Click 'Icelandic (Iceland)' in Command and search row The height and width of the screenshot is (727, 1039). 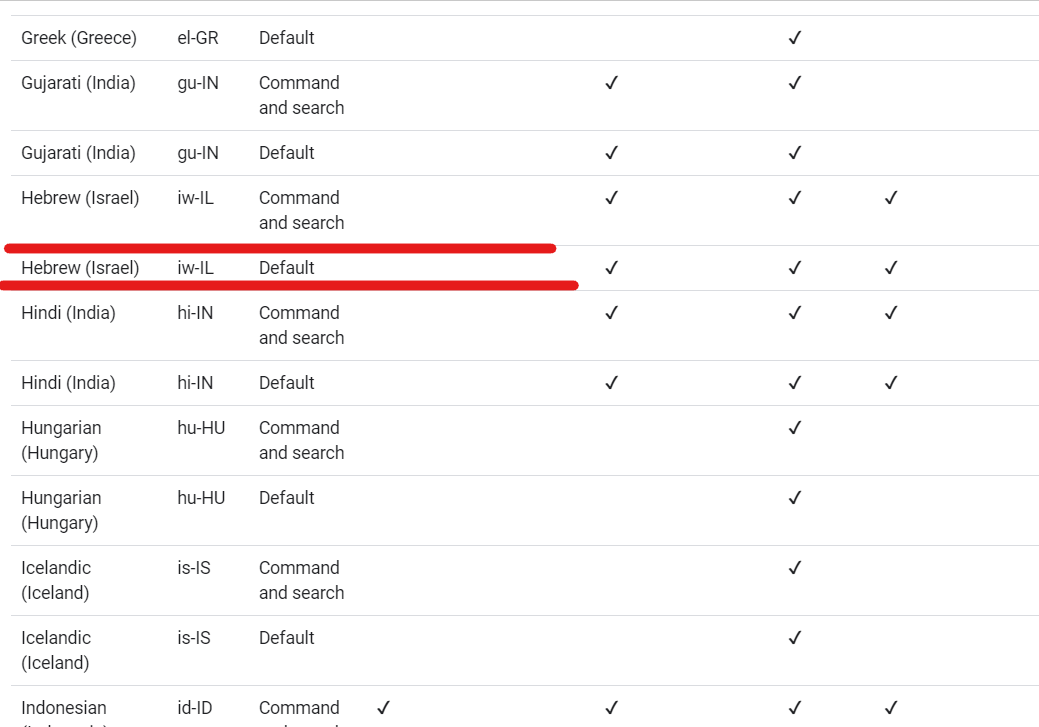[x=56, y=580]
